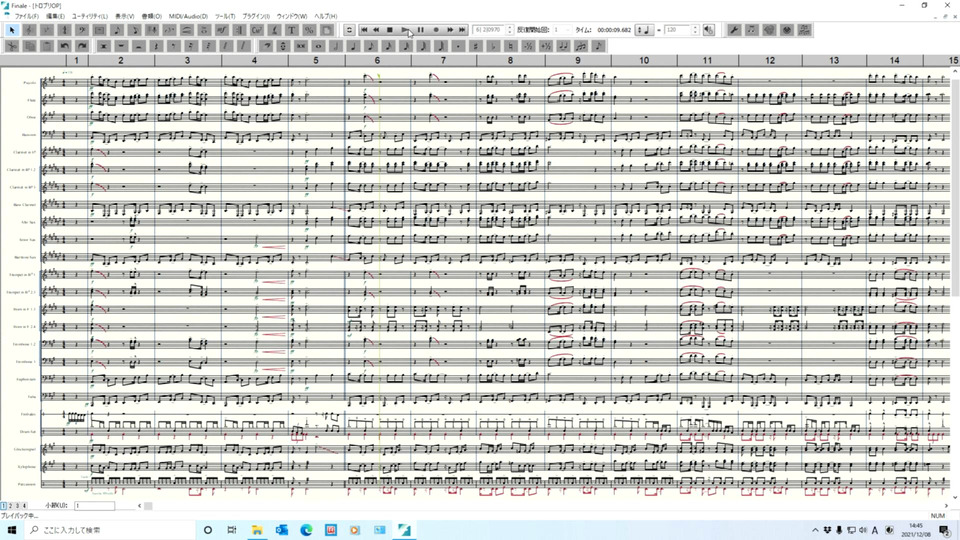
Task: Click the Undo arrow icon
Action: pyautogui.click(x=64, y=46)
